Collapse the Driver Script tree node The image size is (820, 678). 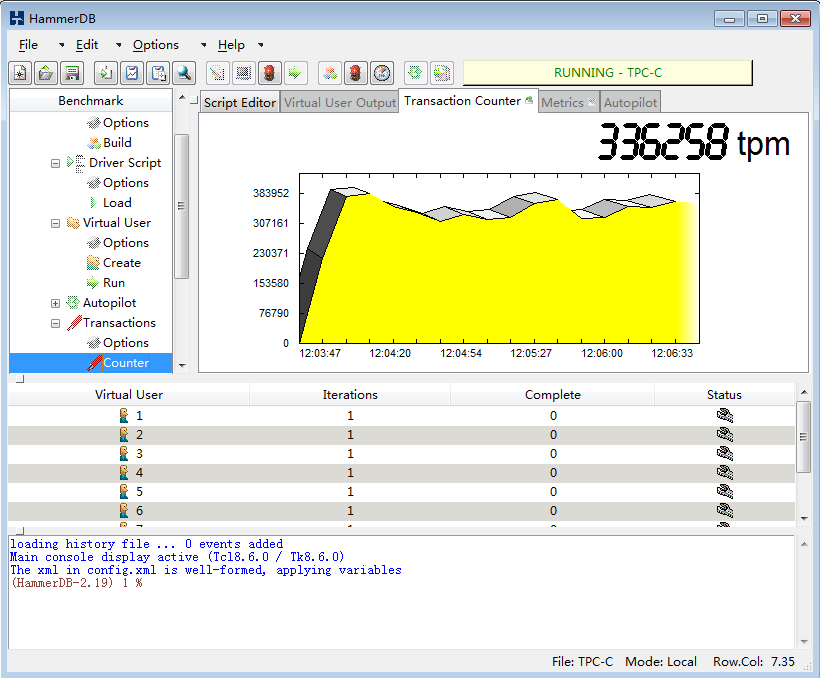point(55,163)
